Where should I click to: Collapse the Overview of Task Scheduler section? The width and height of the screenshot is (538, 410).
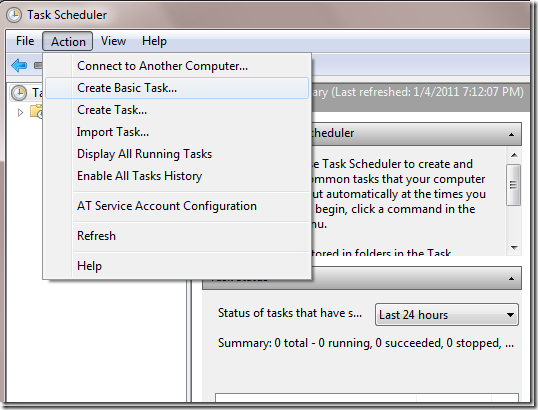coord(511,134)
